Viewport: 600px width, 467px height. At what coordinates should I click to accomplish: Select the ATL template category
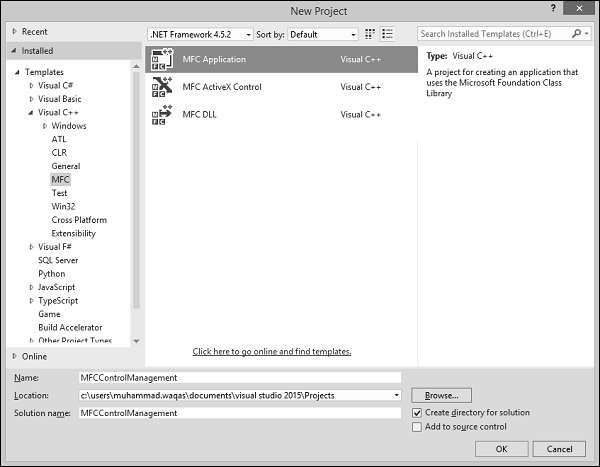coord(59,139)
